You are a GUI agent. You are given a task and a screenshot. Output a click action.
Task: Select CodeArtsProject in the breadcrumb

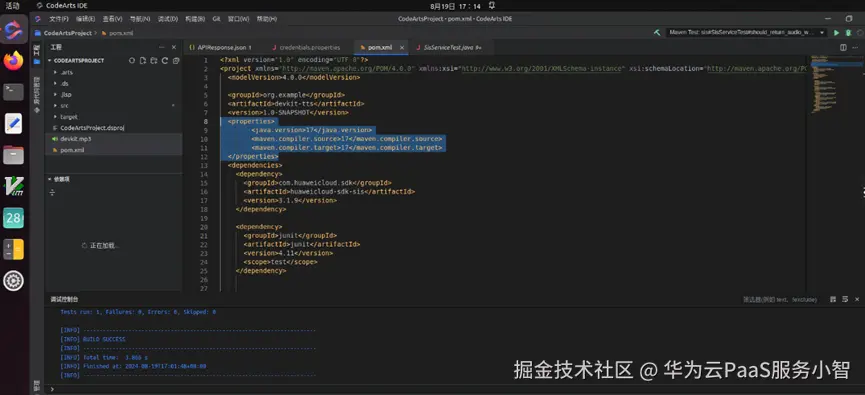pyautogui.click(x=68, y=33)
